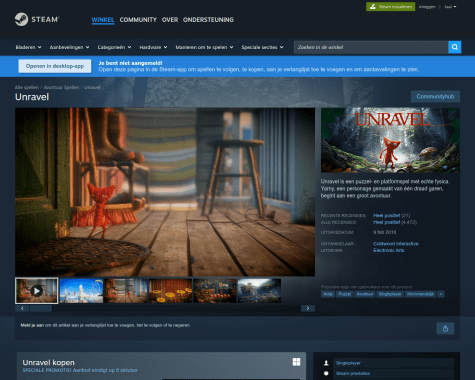The image size is (475, 380).
Task: Open Coldwood Interactive developer link
Action: point(396,244)
